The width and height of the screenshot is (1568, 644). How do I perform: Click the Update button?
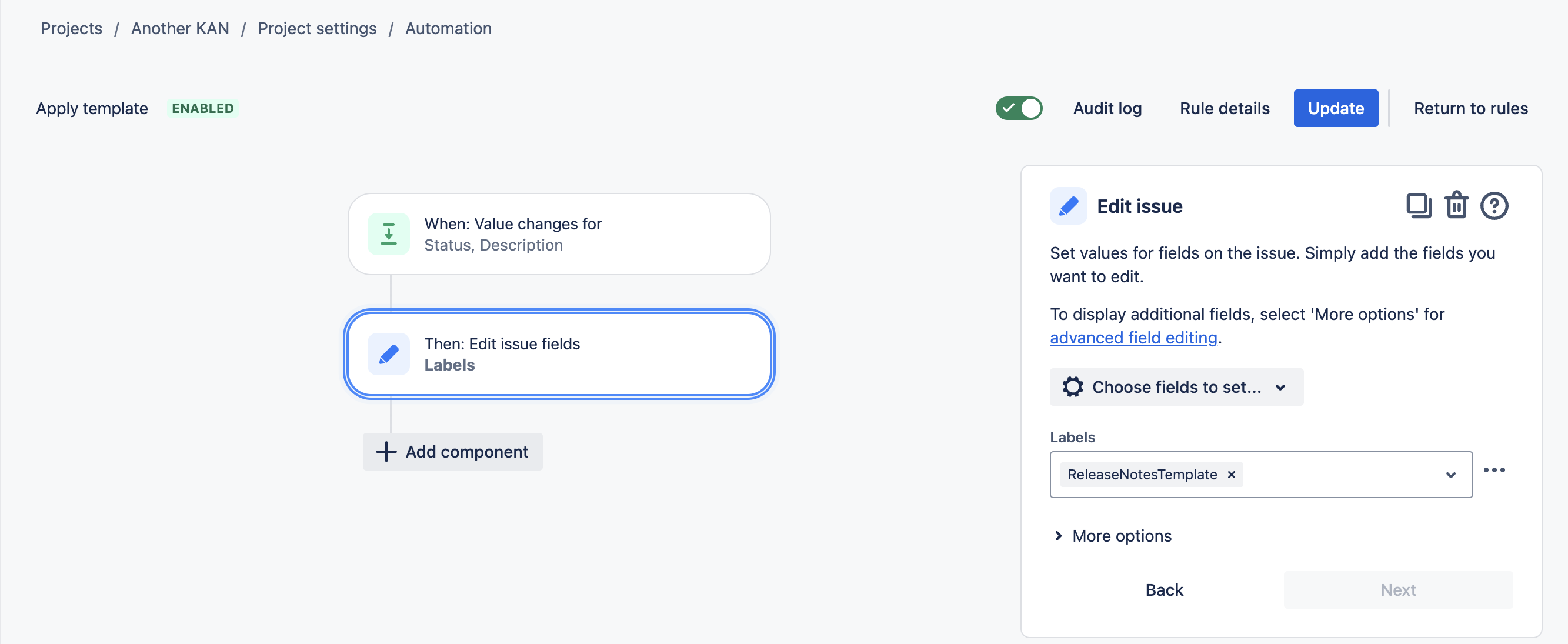(x=1336, y=108)
